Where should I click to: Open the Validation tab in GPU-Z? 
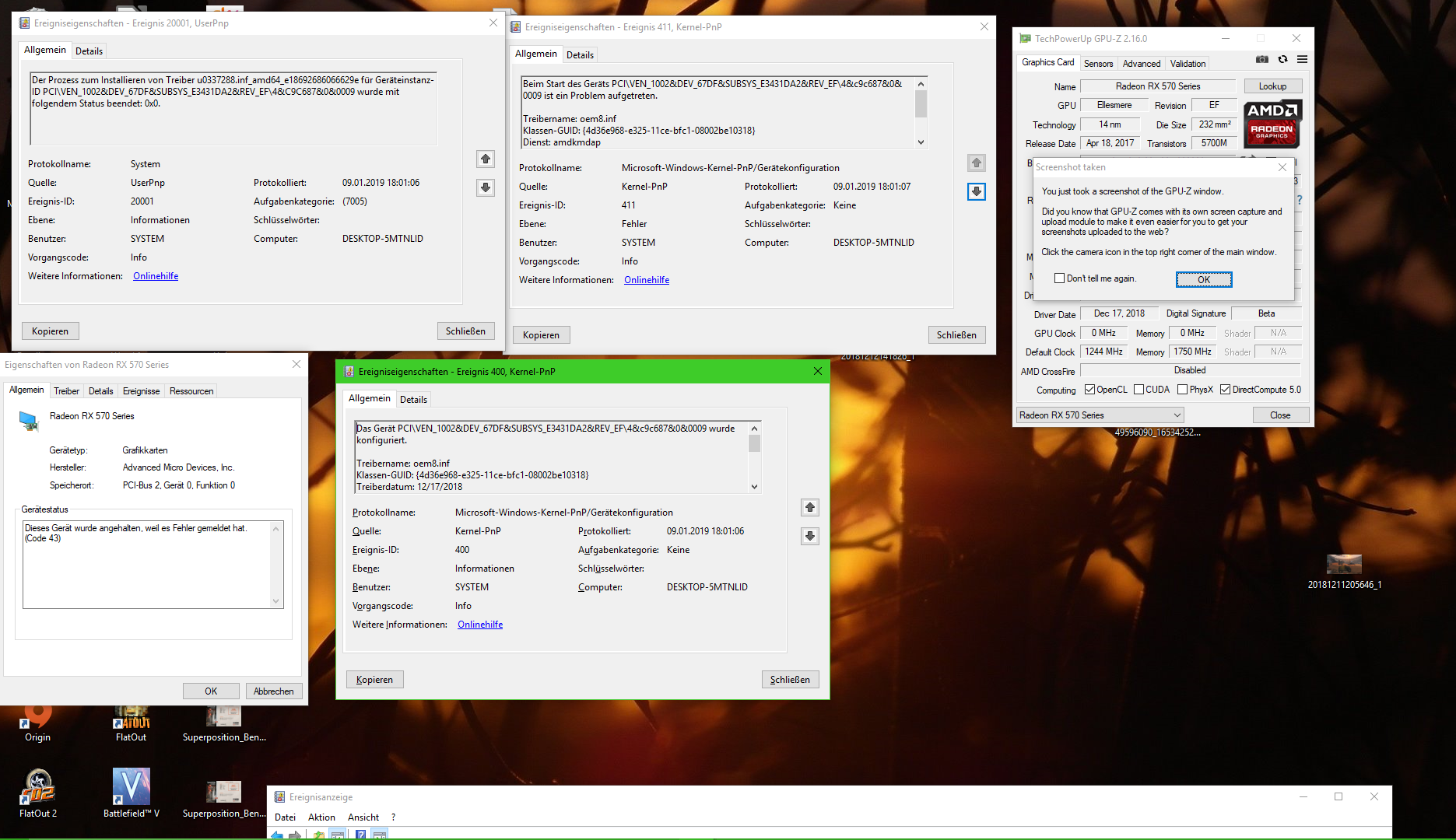pos(1188,64)
